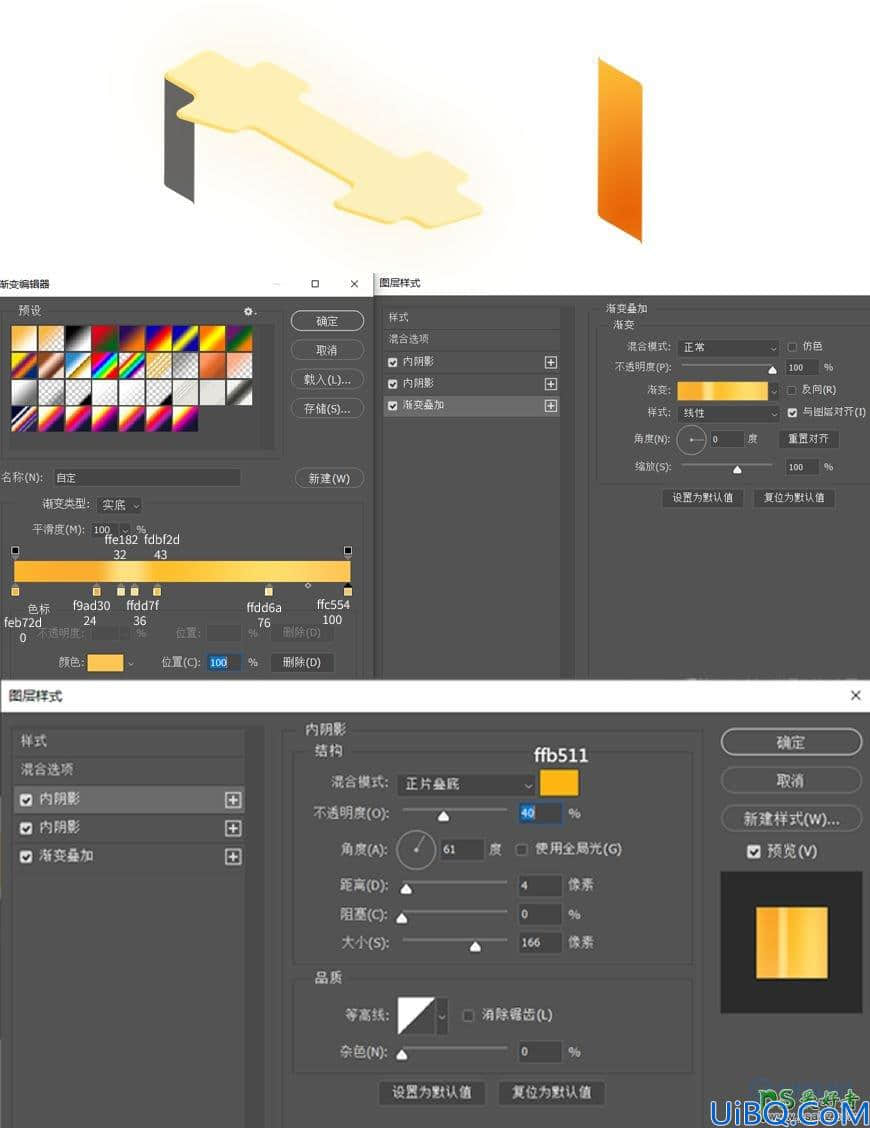Viewport: 870px width, 1128px height.
Task: Click the left opacity stop above the gradient bar
Action: (15, 552)
